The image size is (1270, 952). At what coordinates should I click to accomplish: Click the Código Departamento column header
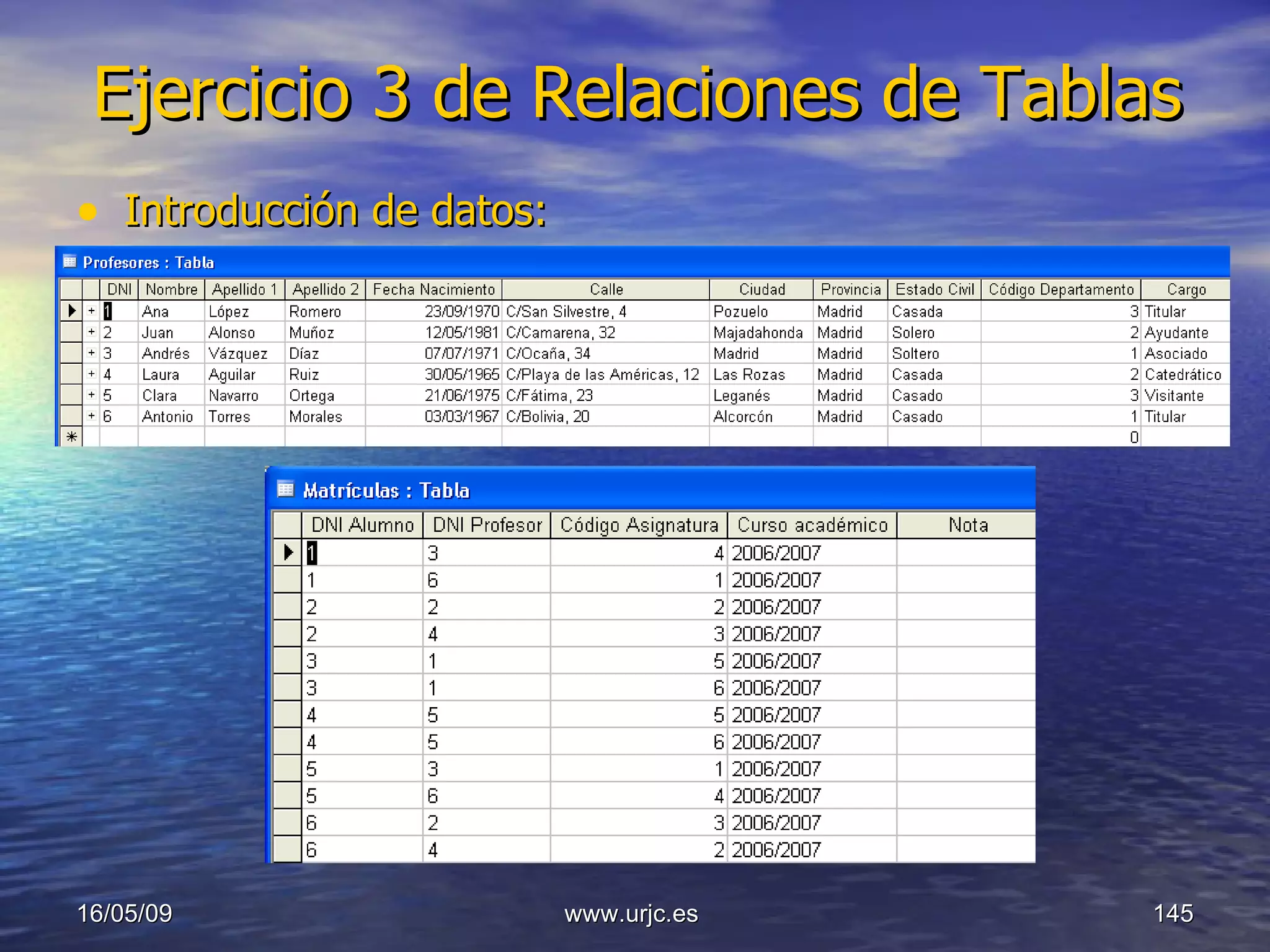click(1061, 289)
